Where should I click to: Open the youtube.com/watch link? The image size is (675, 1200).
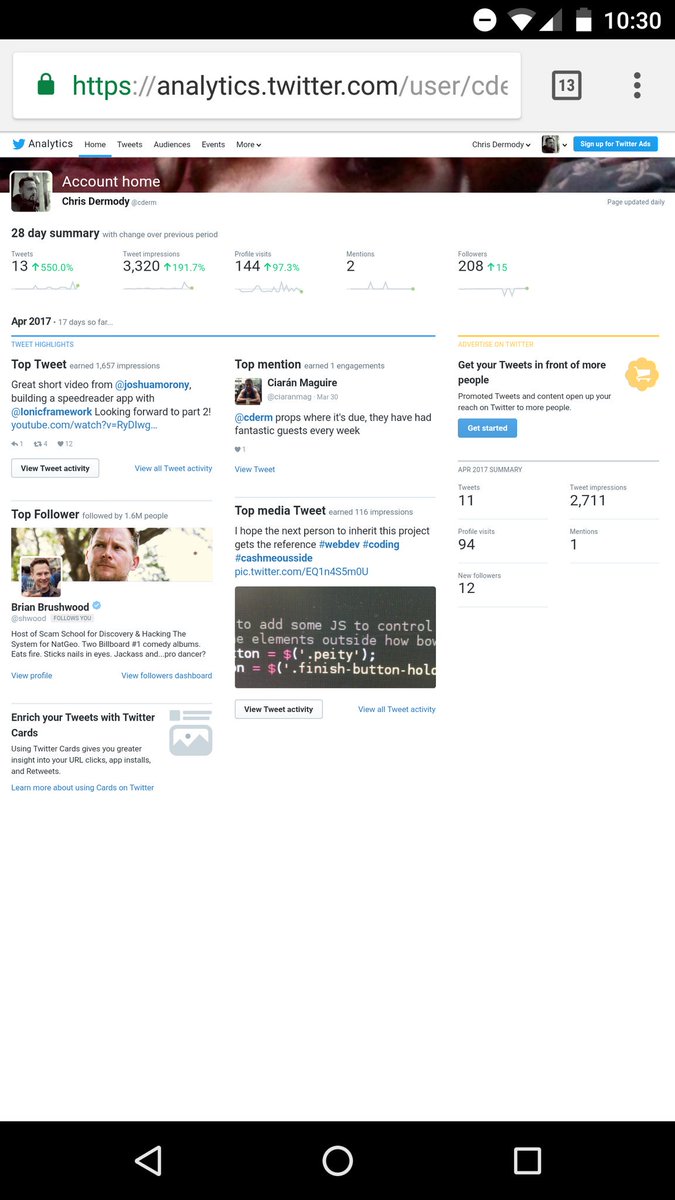coord(84,425)
